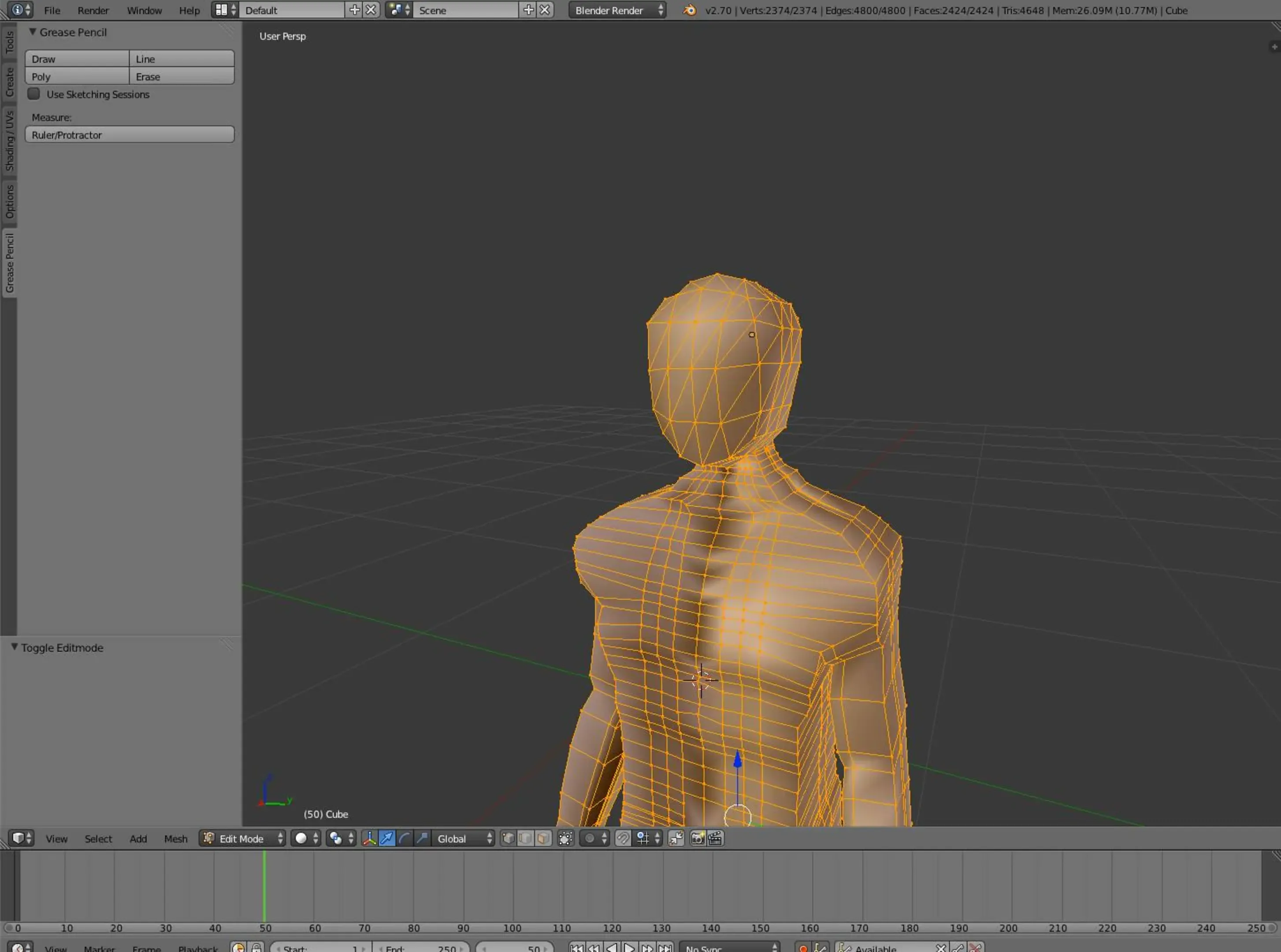This screenshot has height=952, width=1281.
Task: Open the Render menu
Action: pos(93,11)
